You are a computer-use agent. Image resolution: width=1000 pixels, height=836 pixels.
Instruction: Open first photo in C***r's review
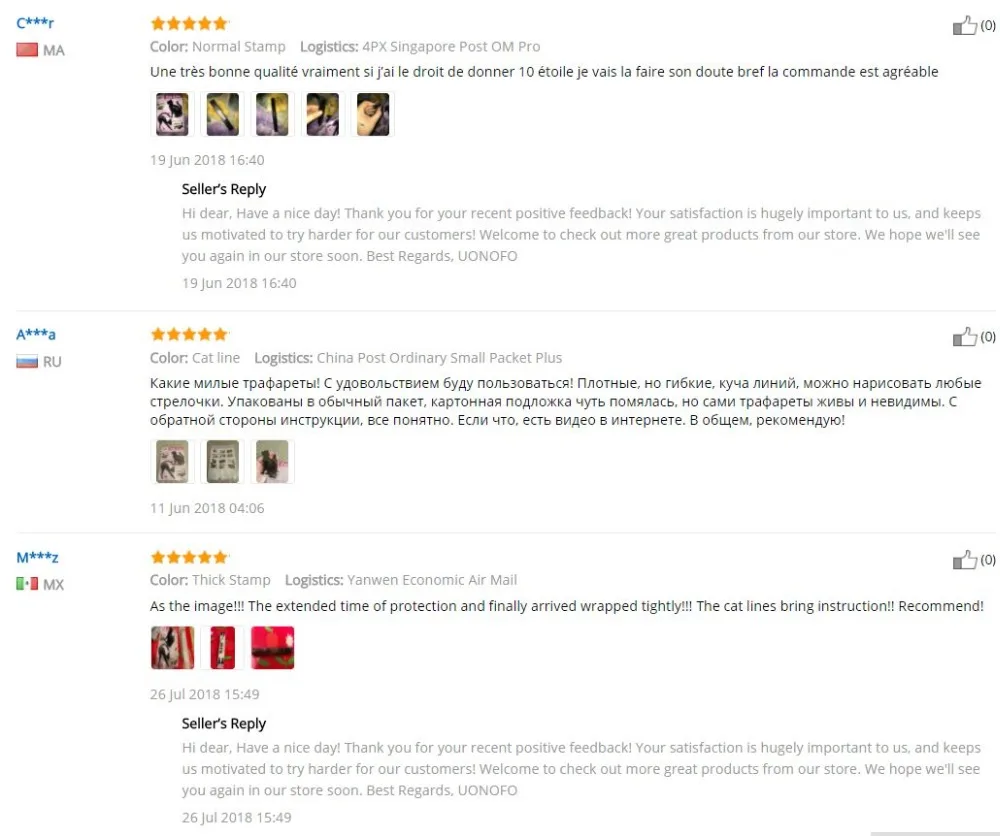(x=172, y=114)
